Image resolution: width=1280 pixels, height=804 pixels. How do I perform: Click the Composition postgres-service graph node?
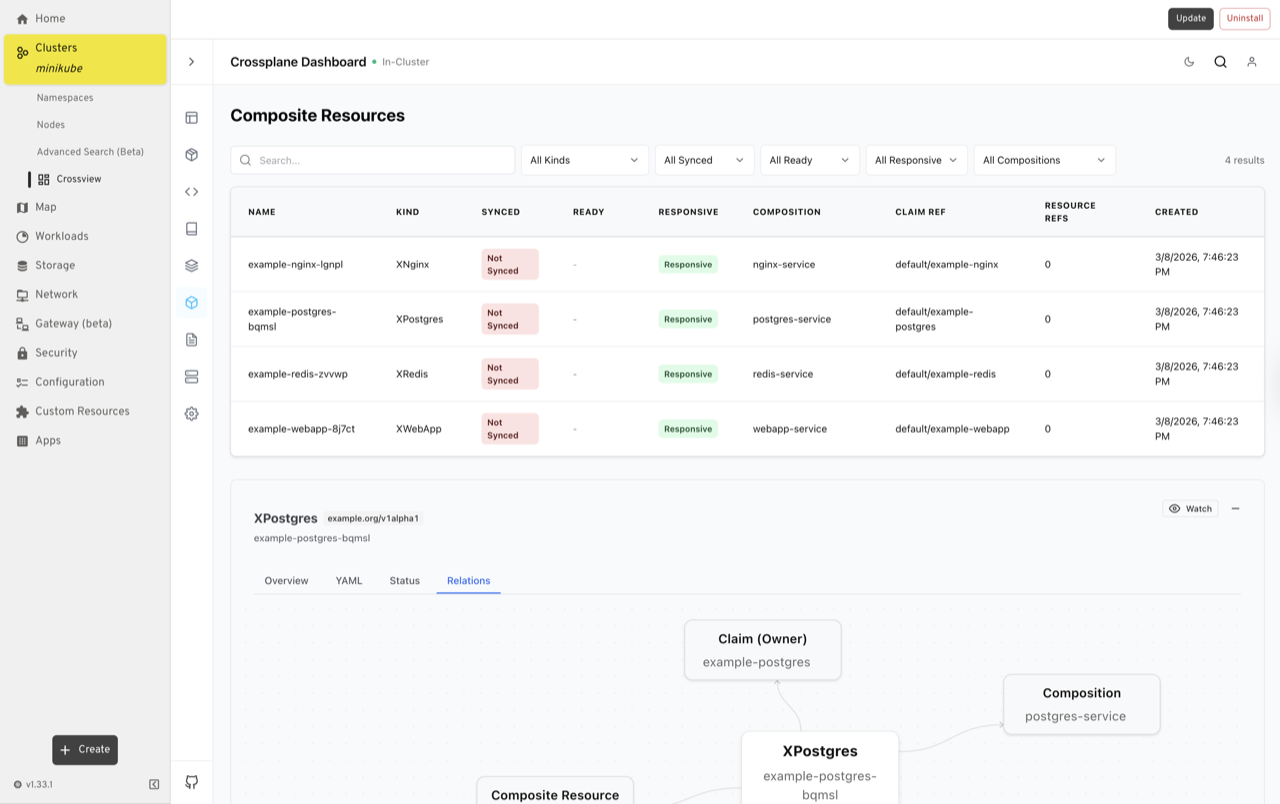click(x=1082, y=704)
